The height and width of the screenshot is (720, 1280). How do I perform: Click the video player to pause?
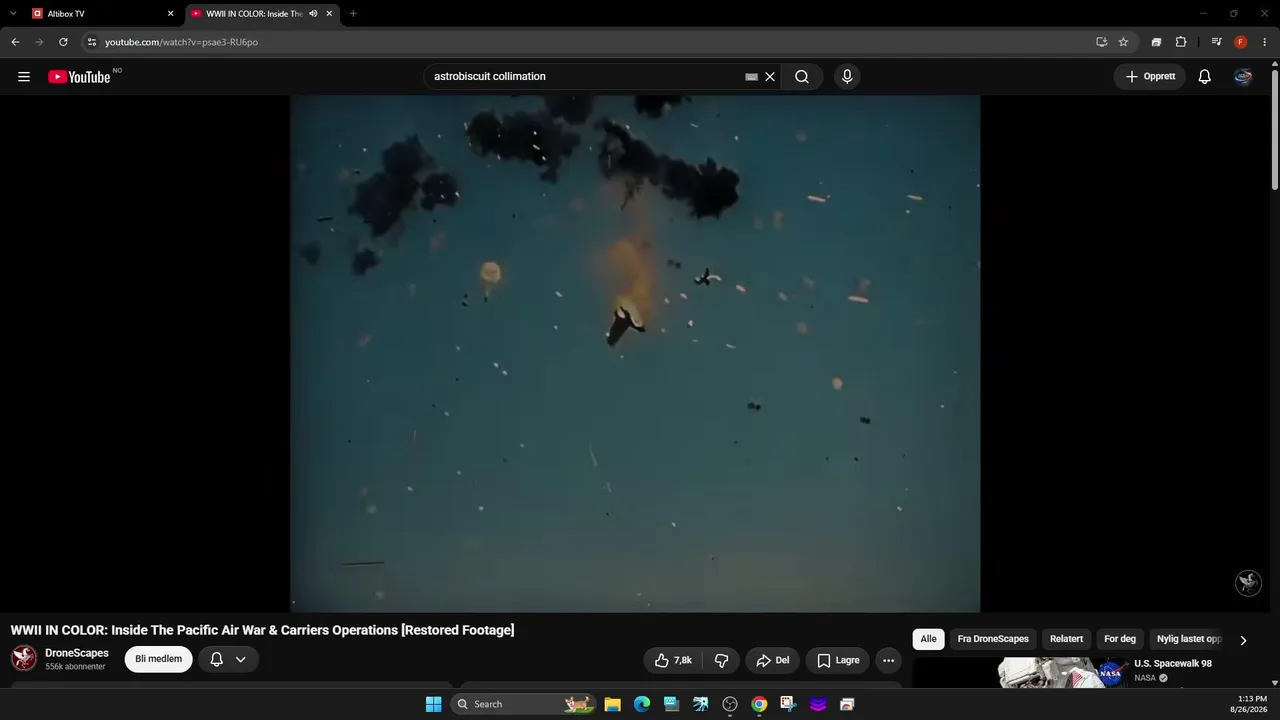point(635,353)
